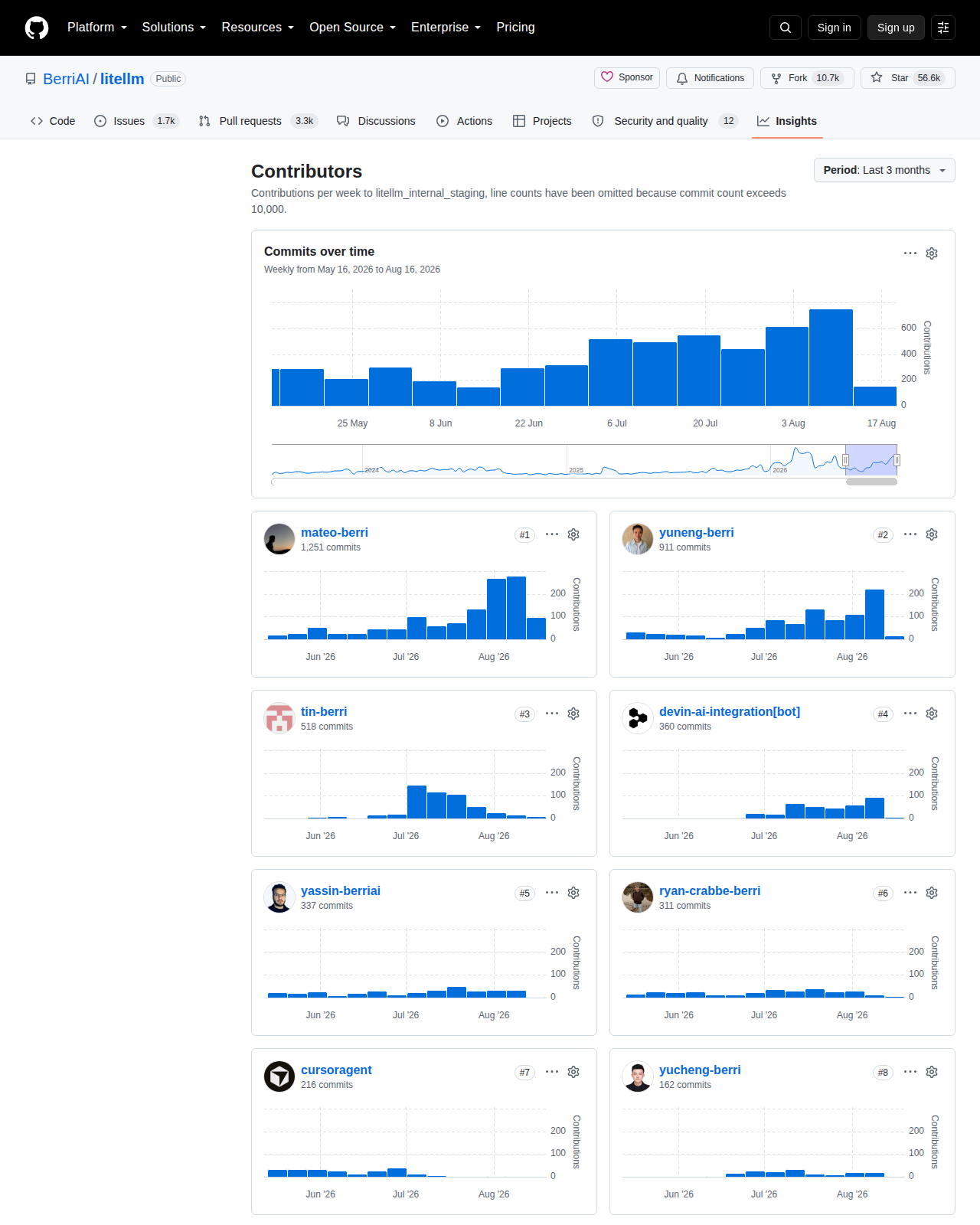Open gear settings on cursoragent card
Viewport: 980px width, 1225px height.
click(x=573, y=1072)
